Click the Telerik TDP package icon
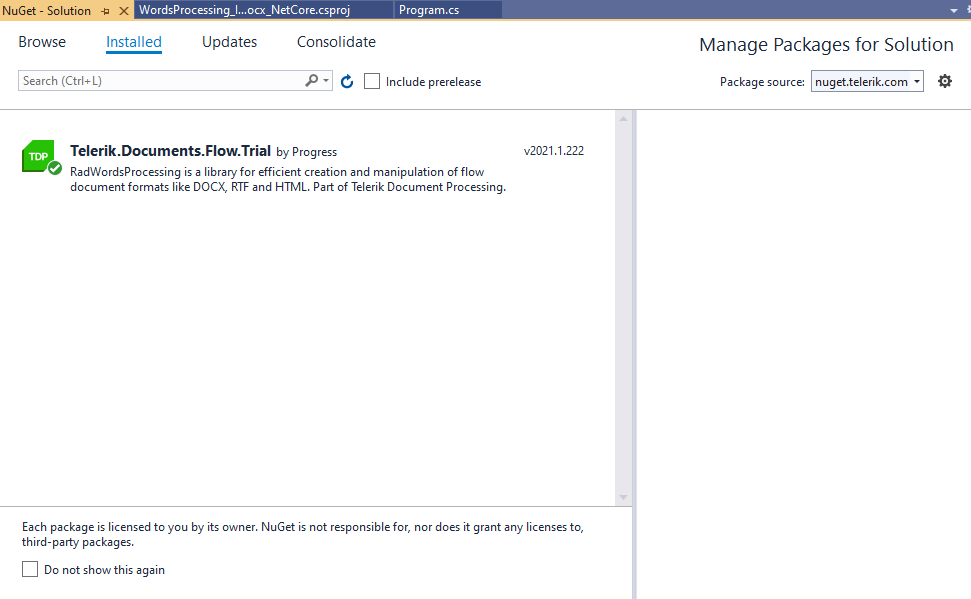This screenshot has height=599, width=971. coord(41,157)
